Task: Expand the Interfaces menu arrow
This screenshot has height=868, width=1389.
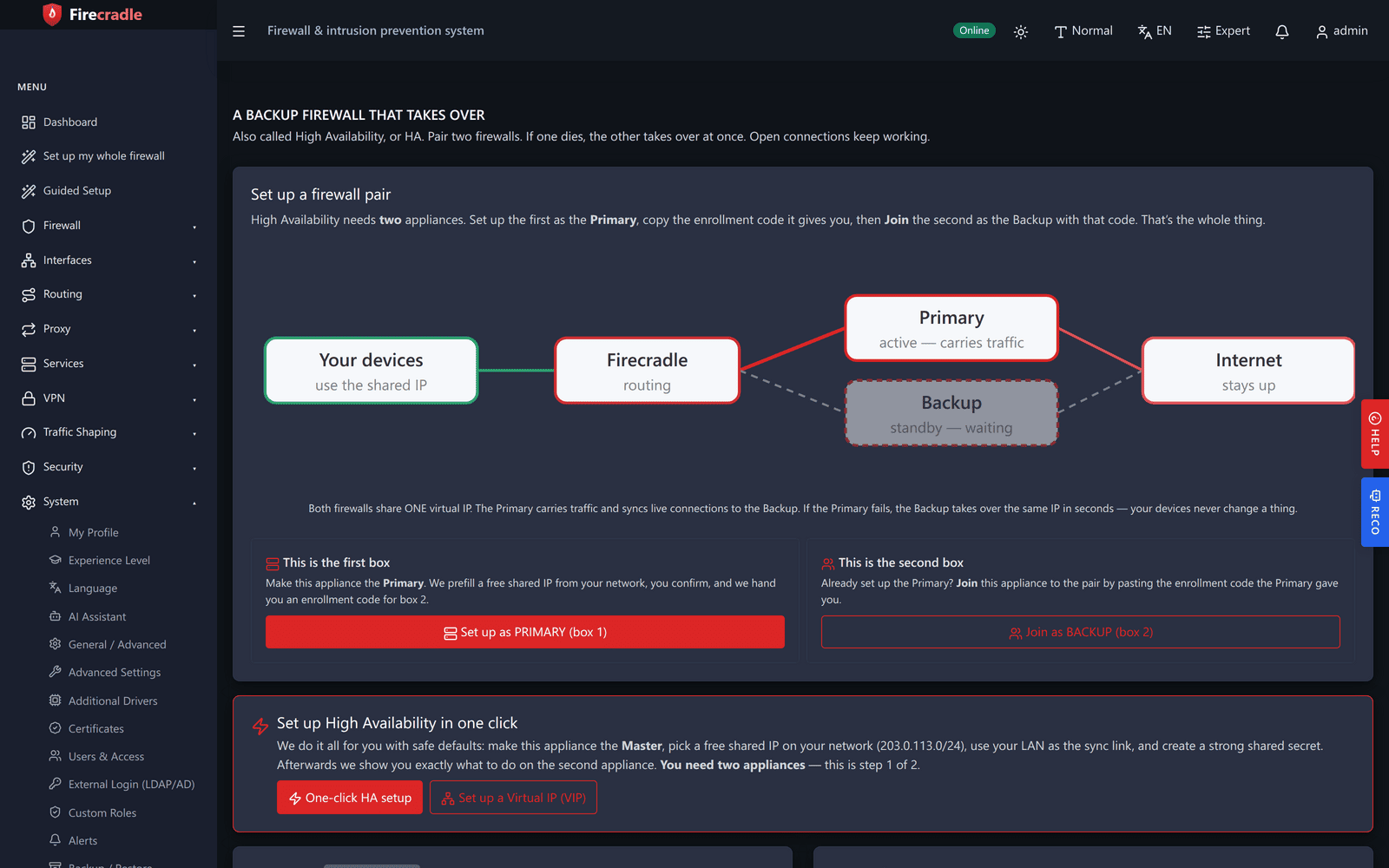Action: [x=194, y=261]
